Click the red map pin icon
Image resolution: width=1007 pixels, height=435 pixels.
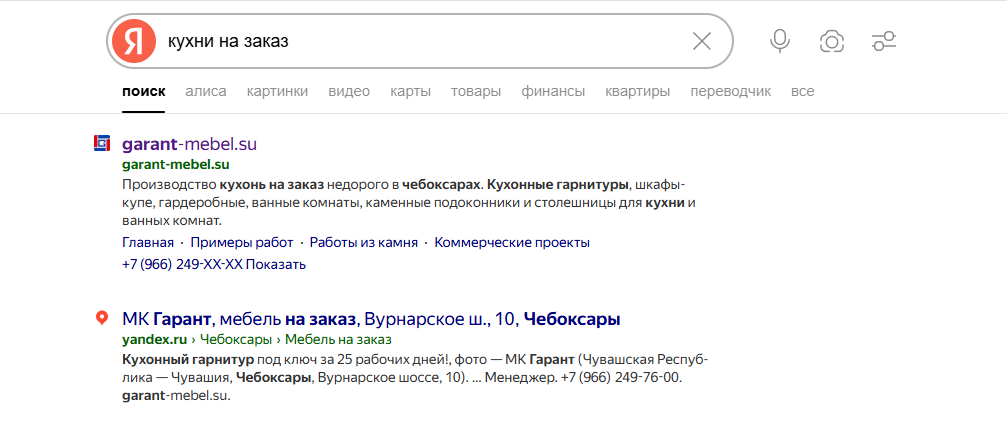101,318
